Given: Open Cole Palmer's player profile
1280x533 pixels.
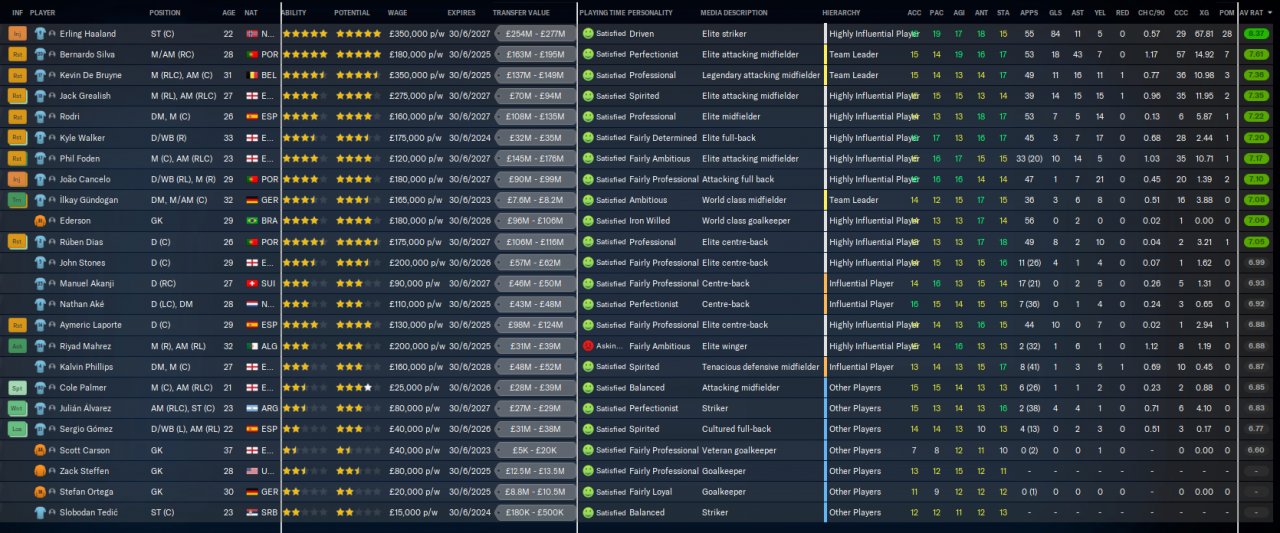Looking at the screenshot, I should pyautogui.click(x=82, y=387).
